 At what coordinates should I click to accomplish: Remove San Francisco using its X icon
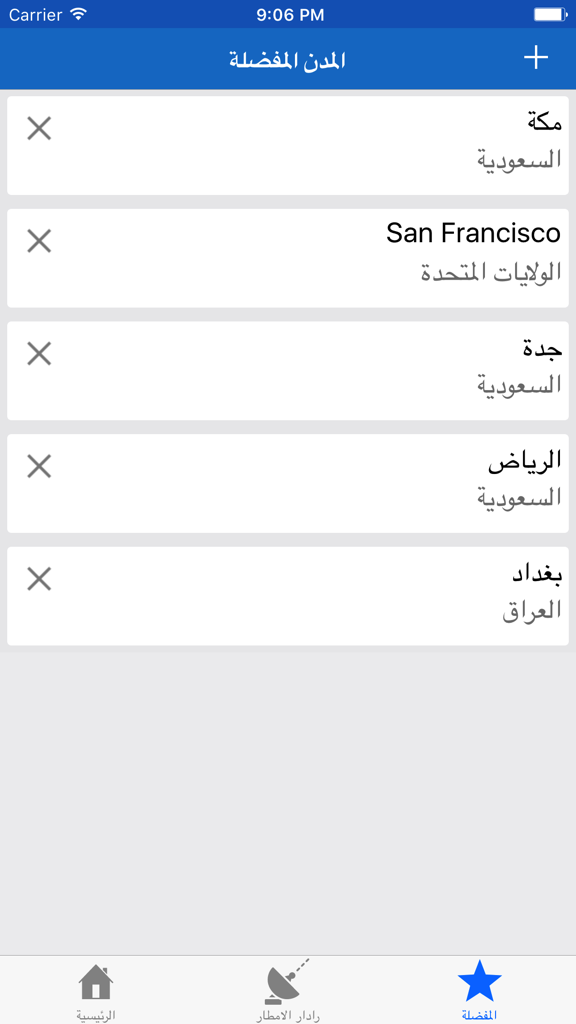[38, 241]
